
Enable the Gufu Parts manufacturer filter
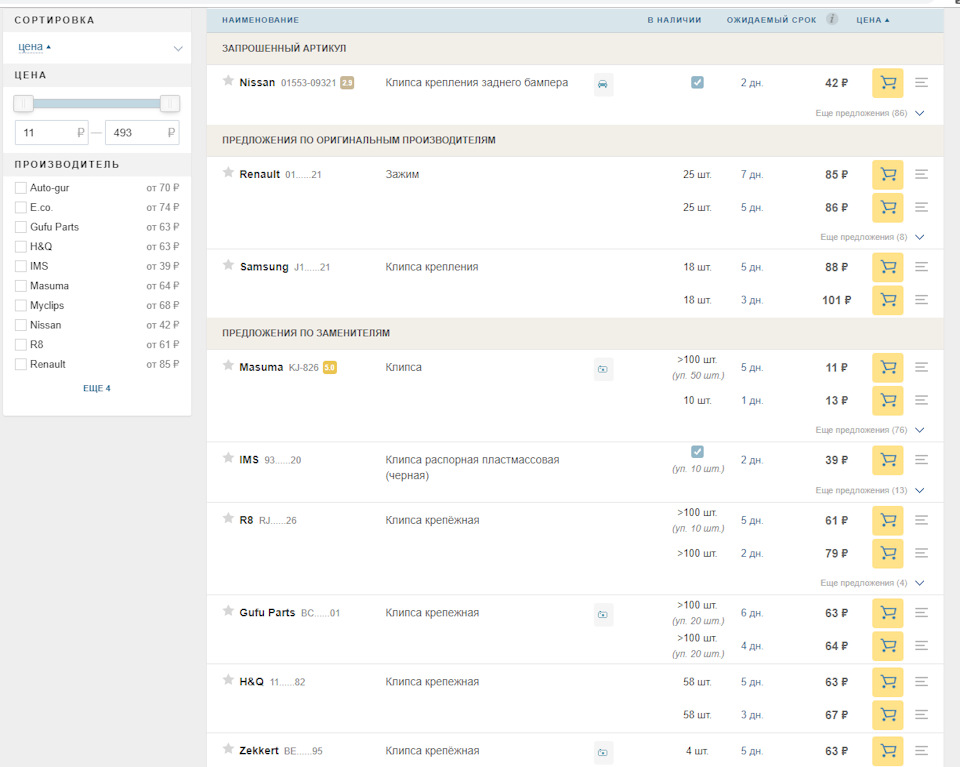[x=21, y=227]
